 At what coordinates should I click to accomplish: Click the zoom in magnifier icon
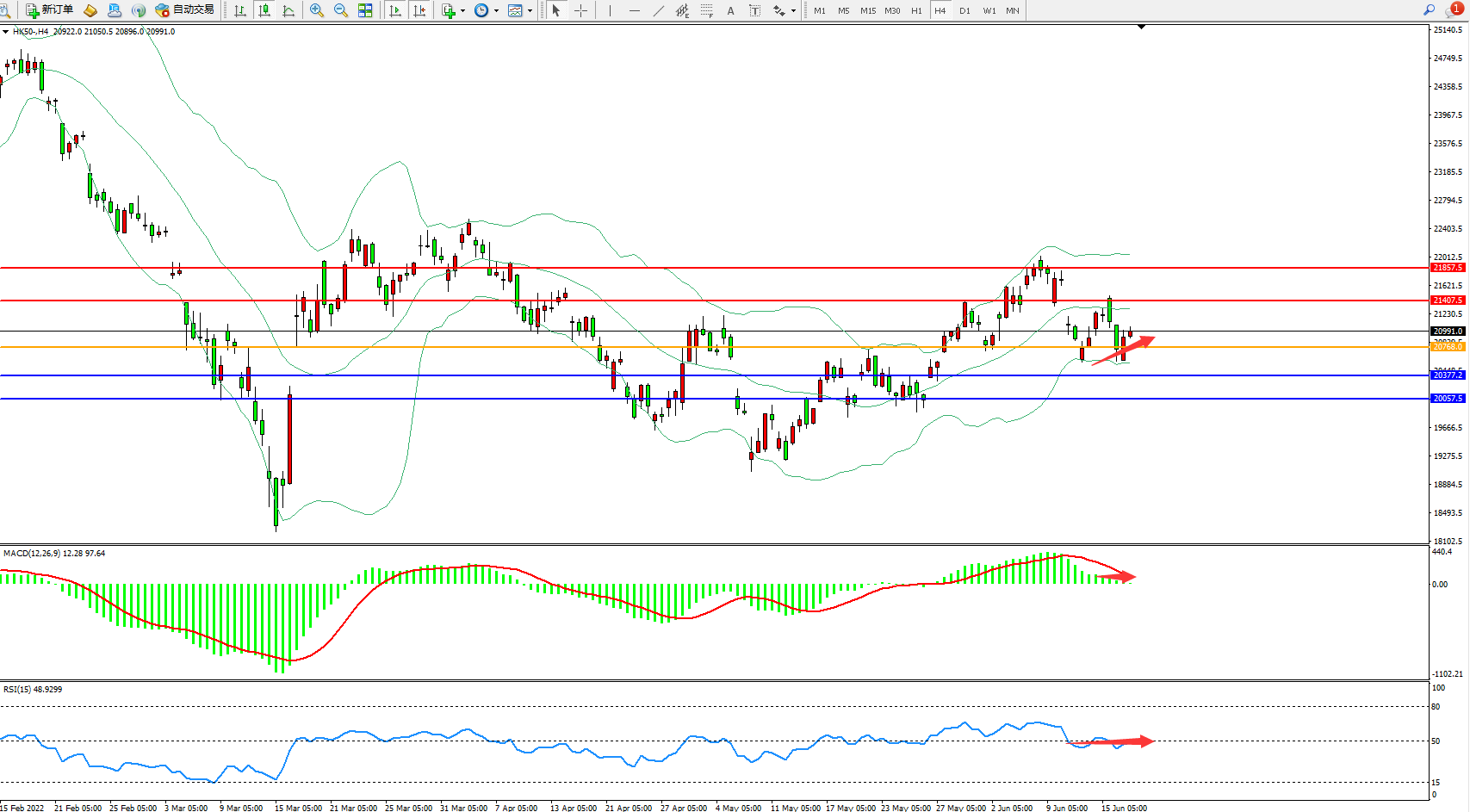(x=316, y=10)
